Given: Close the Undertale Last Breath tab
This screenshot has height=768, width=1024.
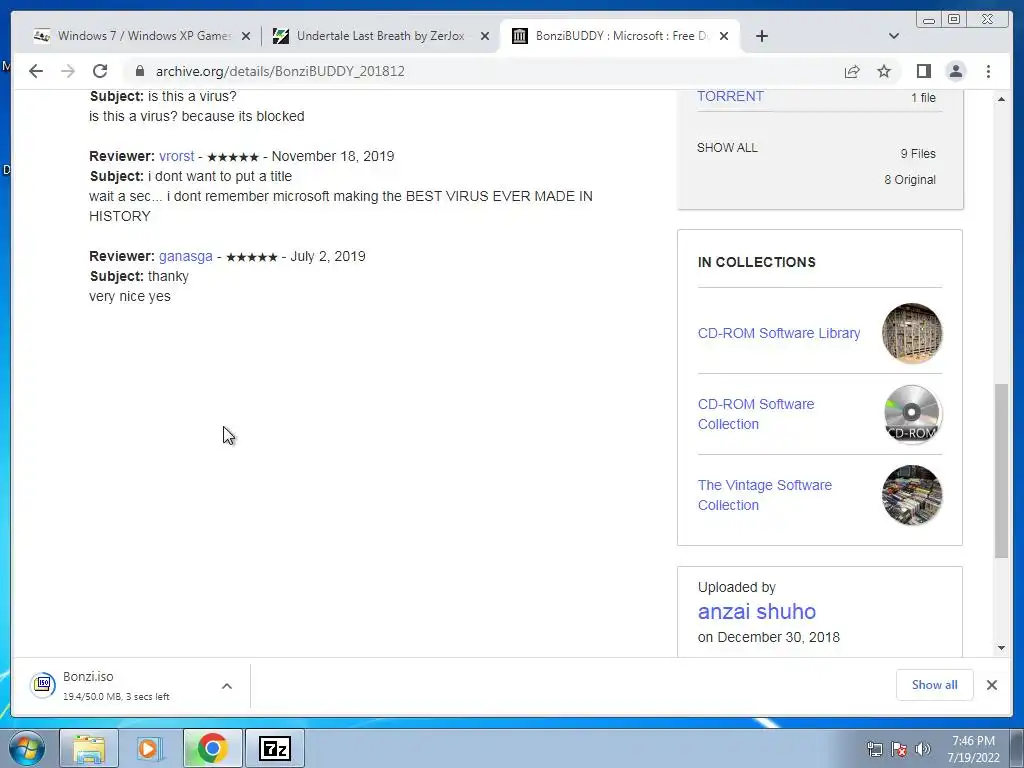Looking at the screenshot, I should click(485, 36).
